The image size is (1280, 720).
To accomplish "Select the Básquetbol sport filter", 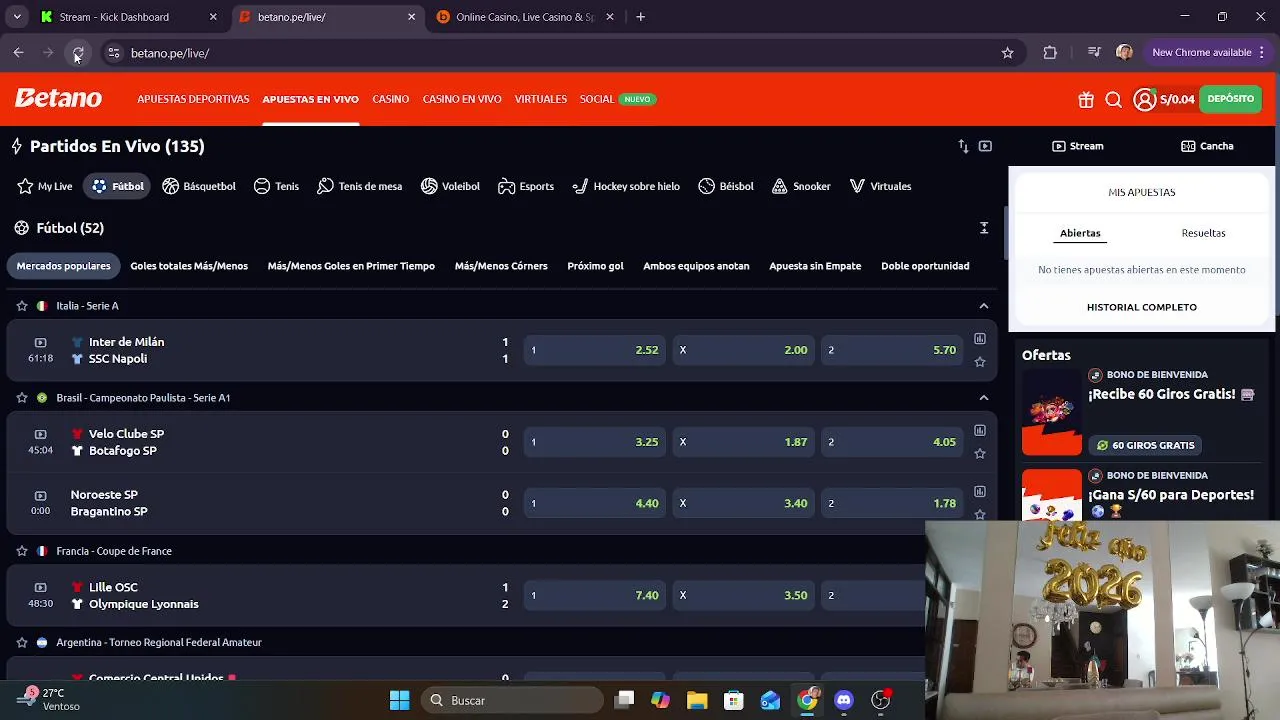I will click(199, 186).
